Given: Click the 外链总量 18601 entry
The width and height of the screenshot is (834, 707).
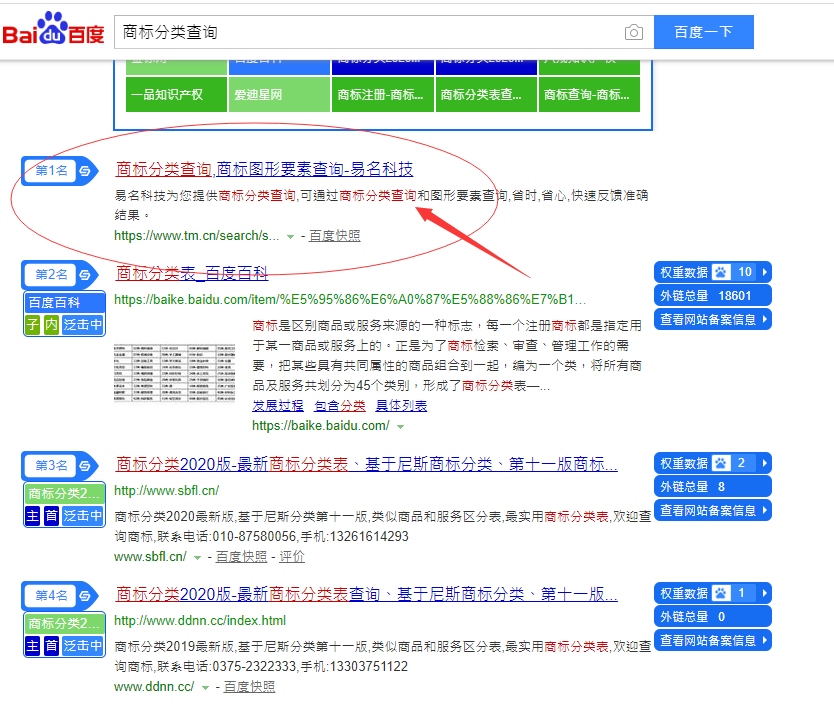Looking at the screenshot, I should (713, 296).
